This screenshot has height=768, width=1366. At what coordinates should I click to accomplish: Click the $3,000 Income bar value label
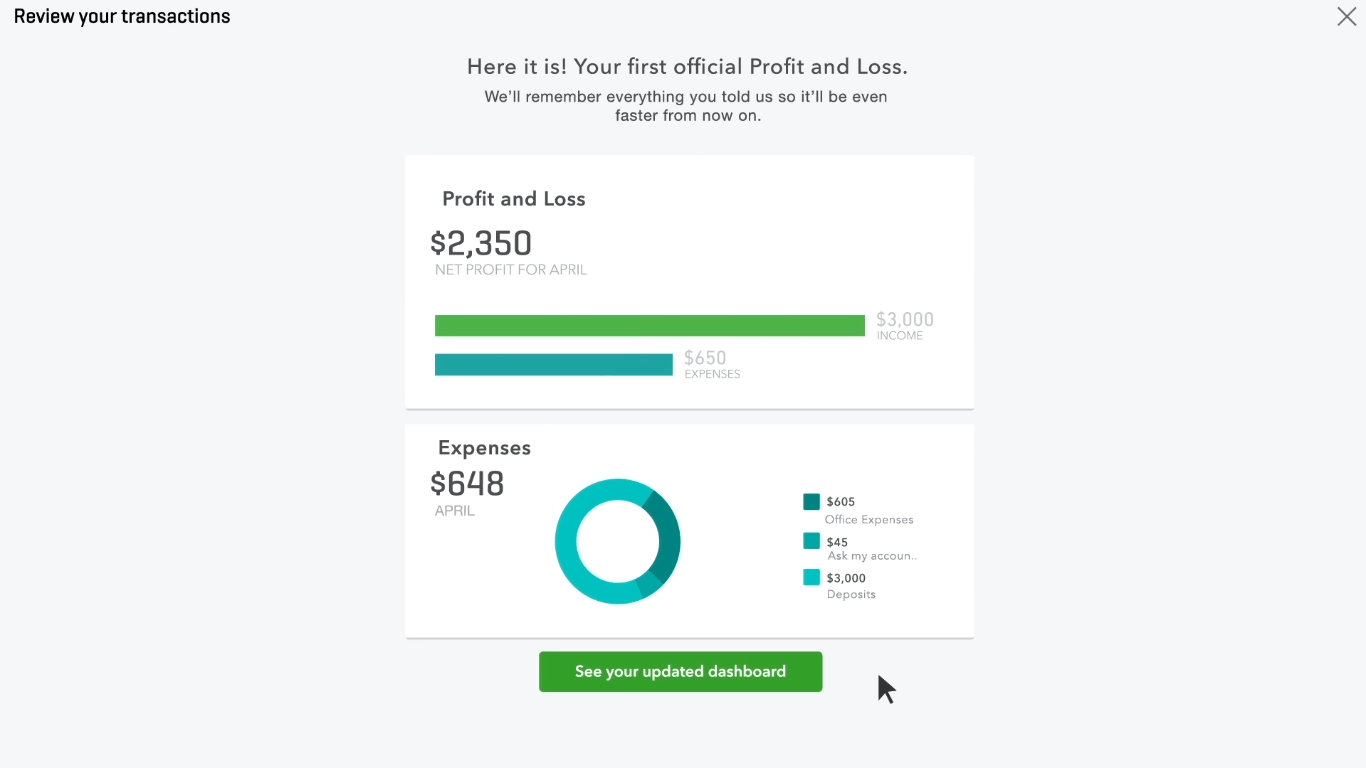904,319
